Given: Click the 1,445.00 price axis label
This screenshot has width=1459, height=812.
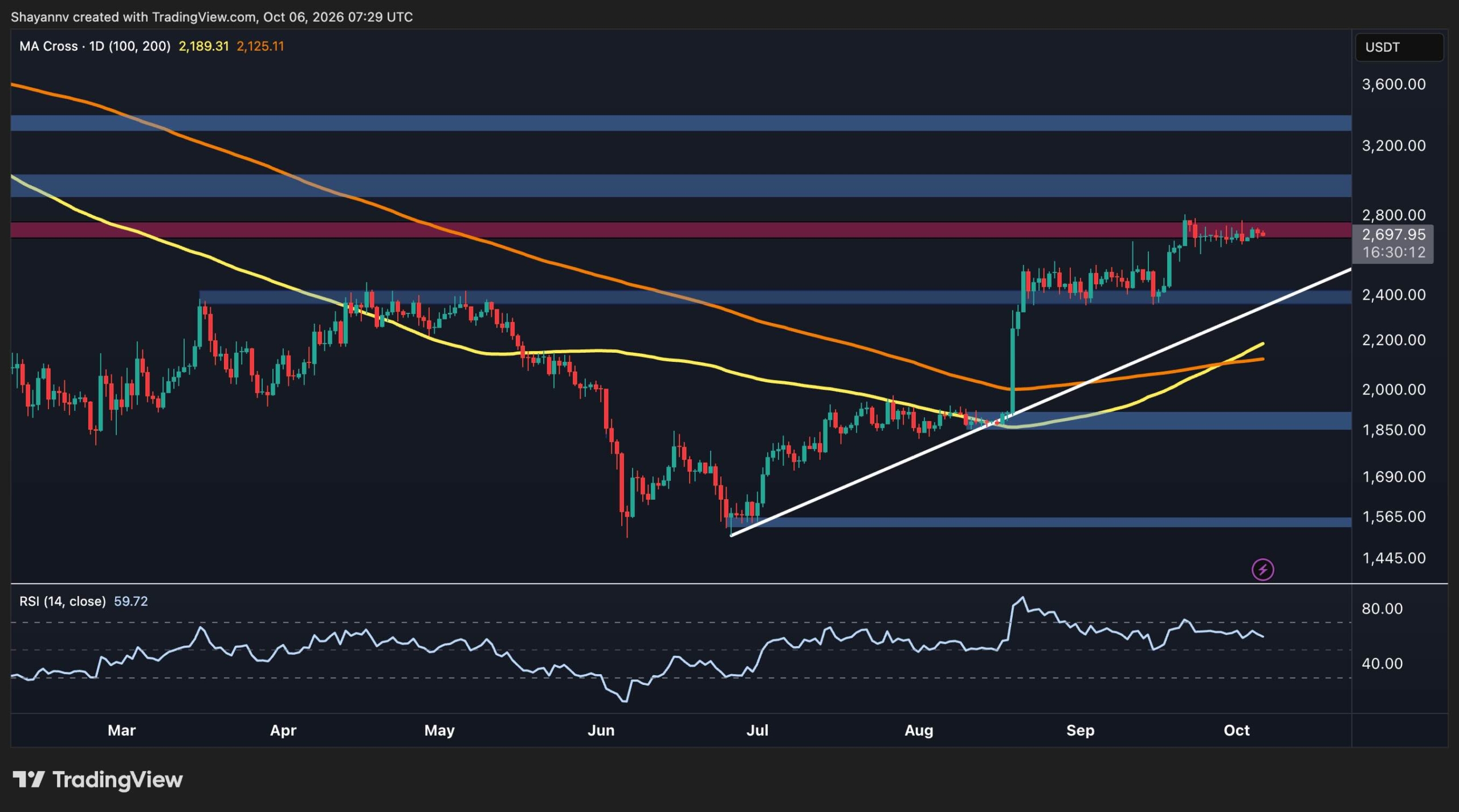Looking at the screenshot, I should (1393, 558).
